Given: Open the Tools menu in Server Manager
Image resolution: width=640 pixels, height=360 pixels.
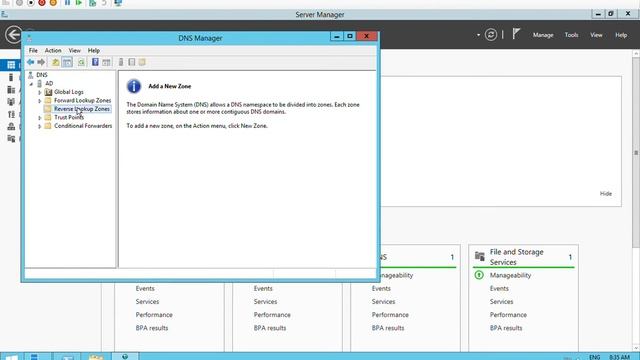Looking at the screenshot, I should pyautogui.click(x=571, y=35).
